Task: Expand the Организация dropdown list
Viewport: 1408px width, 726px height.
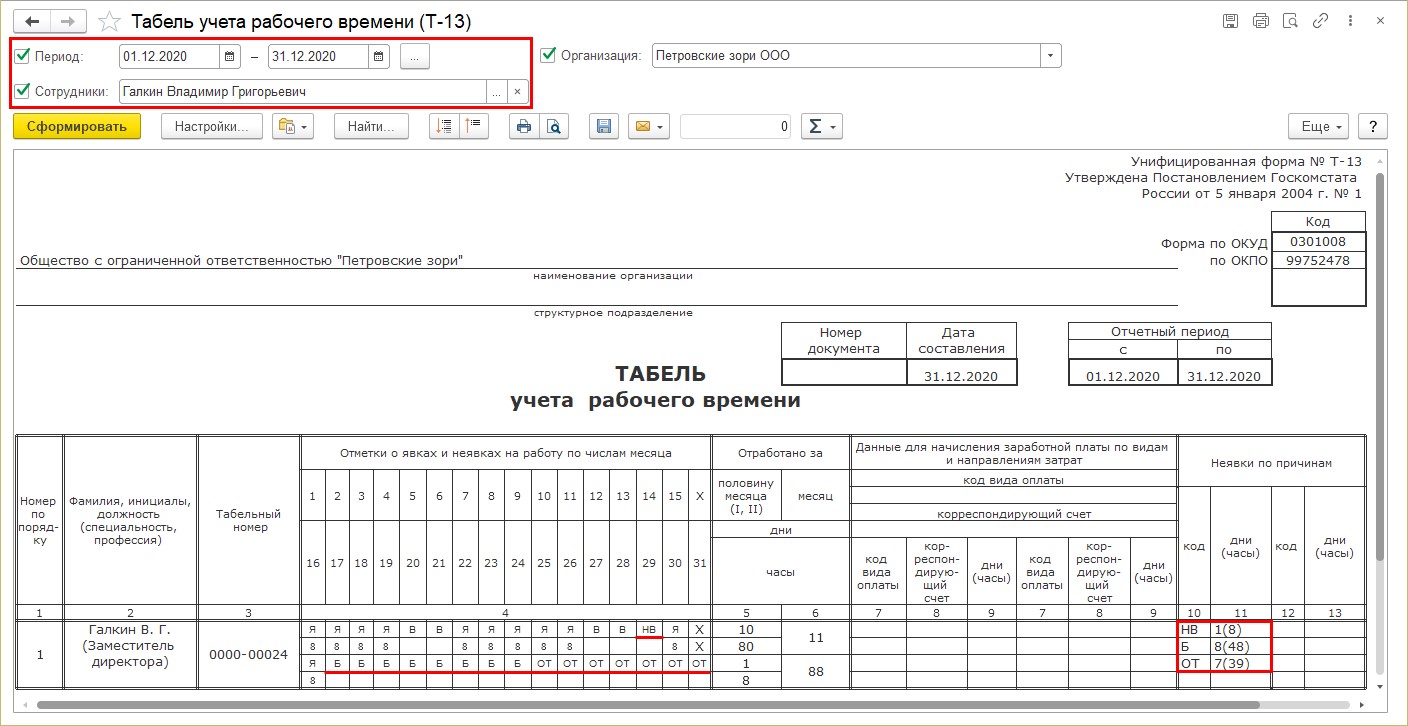Action: tap(1050, 56)
